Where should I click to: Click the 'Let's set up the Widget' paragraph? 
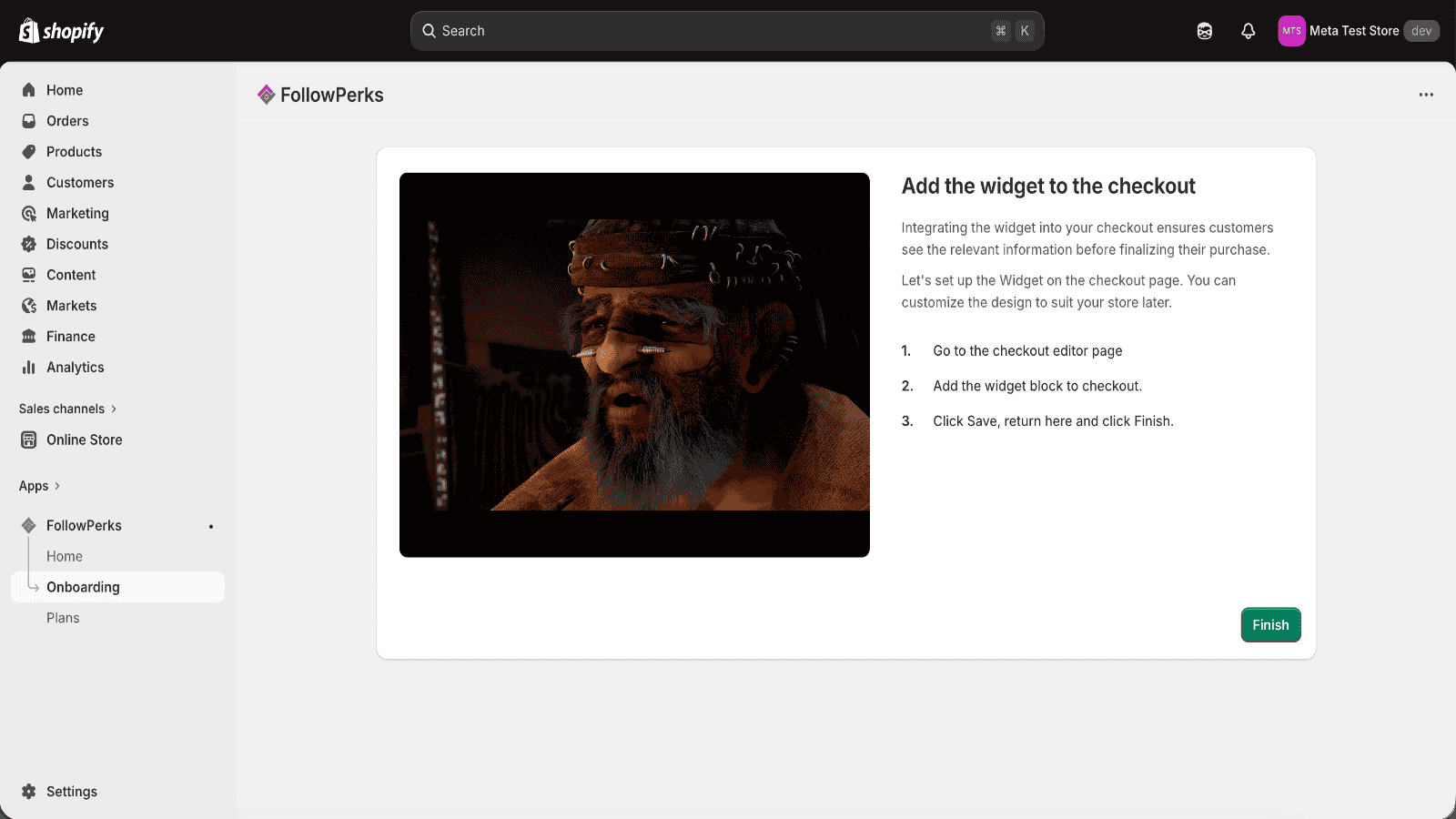[1068, 291]
